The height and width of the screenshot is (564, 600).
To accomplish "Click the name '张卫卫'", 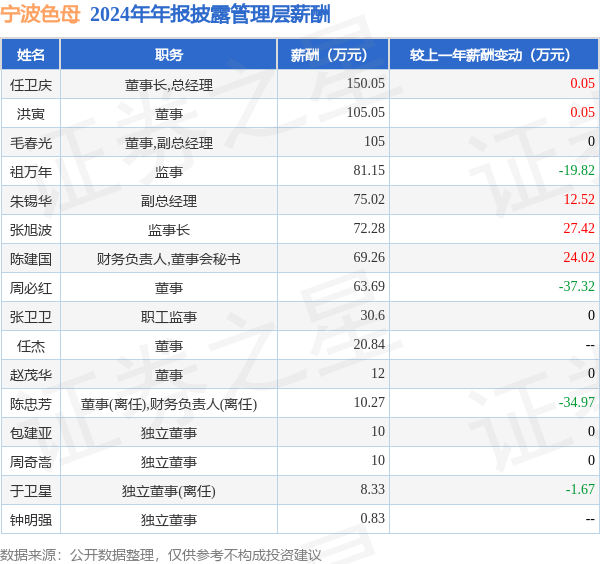I will coord(31,317).
